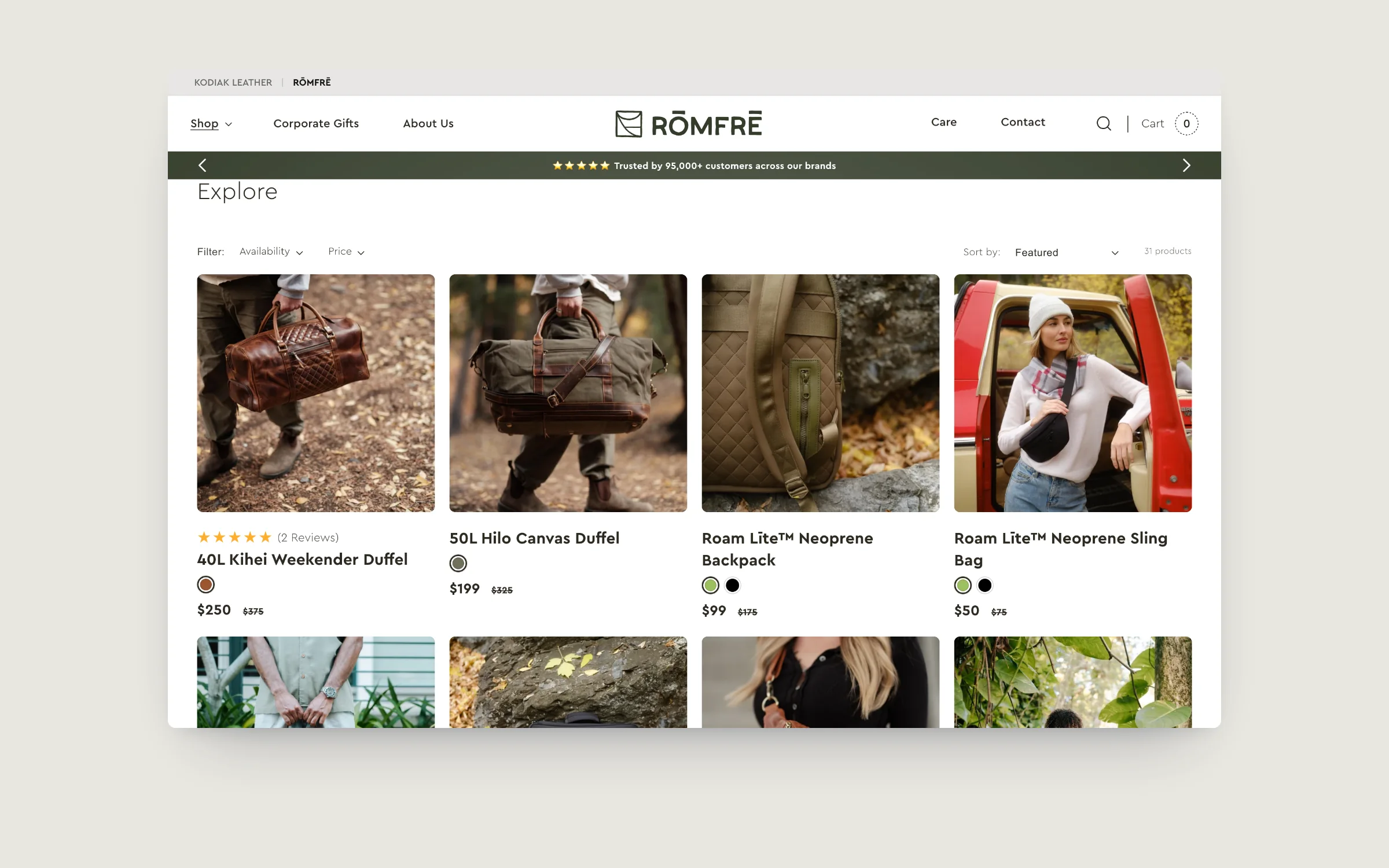Screen dimensions: 1389x868
Task: Open About Us page
Action: click(428, 123)
